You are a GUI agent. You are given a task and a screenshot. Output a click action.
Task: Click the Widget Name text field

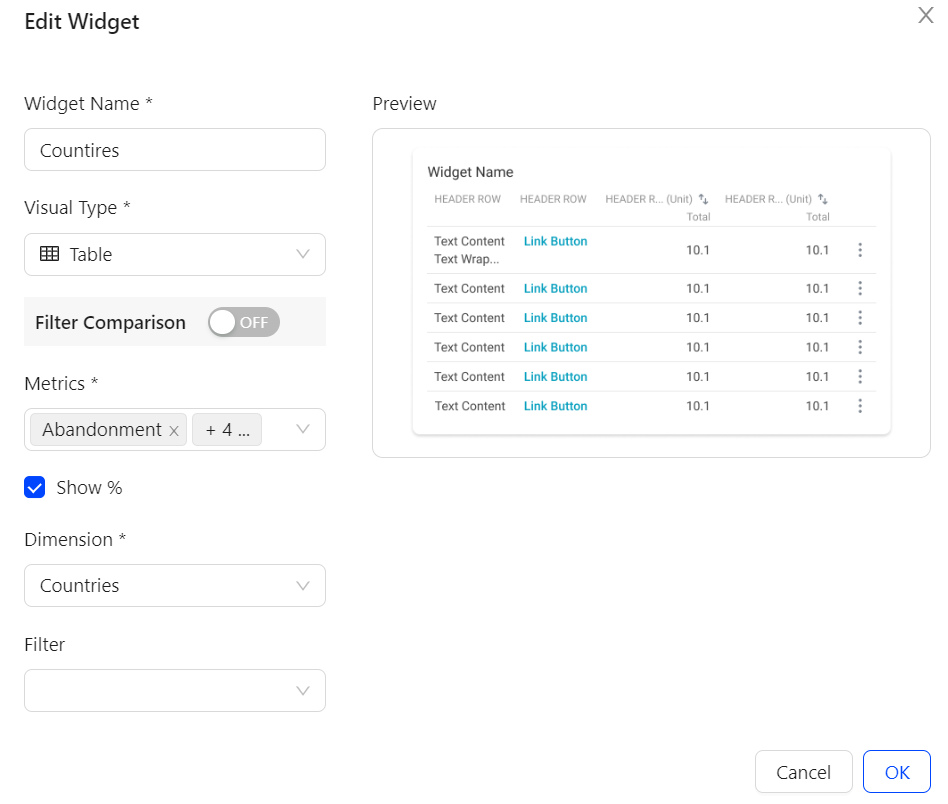(175, 150)
